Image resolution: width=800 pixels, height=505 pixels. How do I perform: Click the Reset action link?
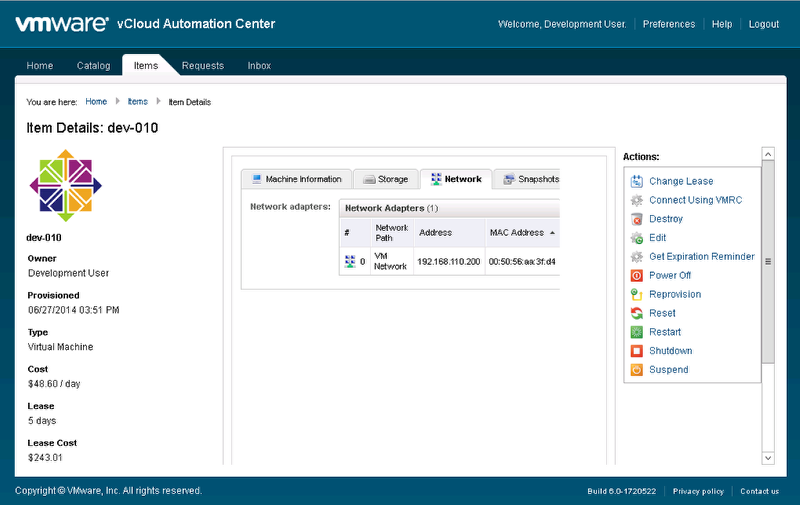(x=662, y=313)
